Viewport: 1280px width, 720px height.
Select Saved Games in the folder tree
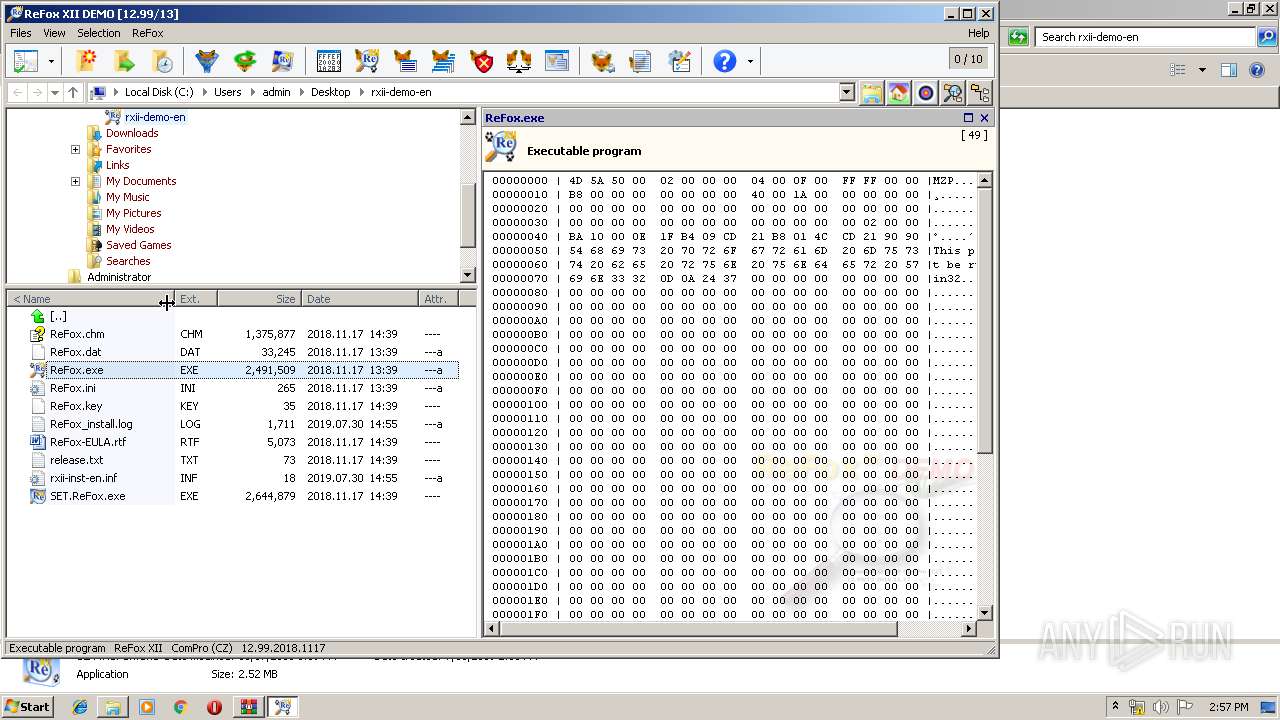coord(138,245)
